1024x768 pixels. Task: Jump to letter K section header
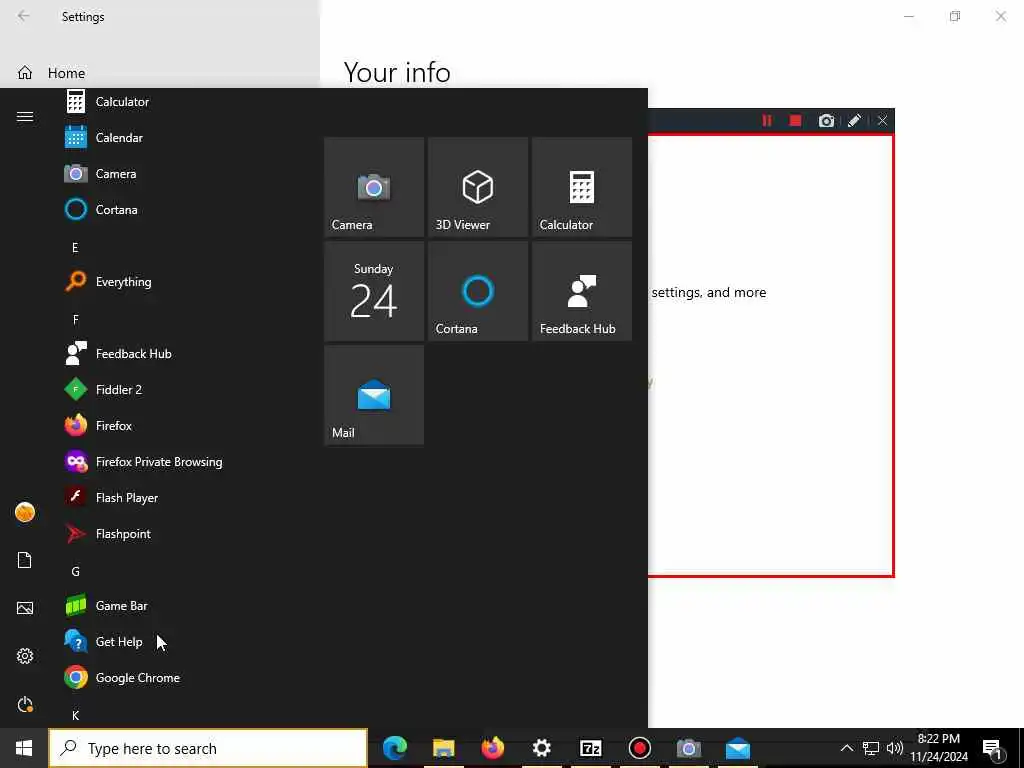tap(76, 715)
